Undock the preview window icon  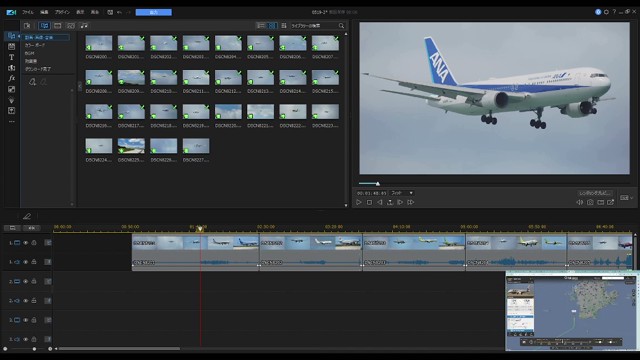point(611,202)
